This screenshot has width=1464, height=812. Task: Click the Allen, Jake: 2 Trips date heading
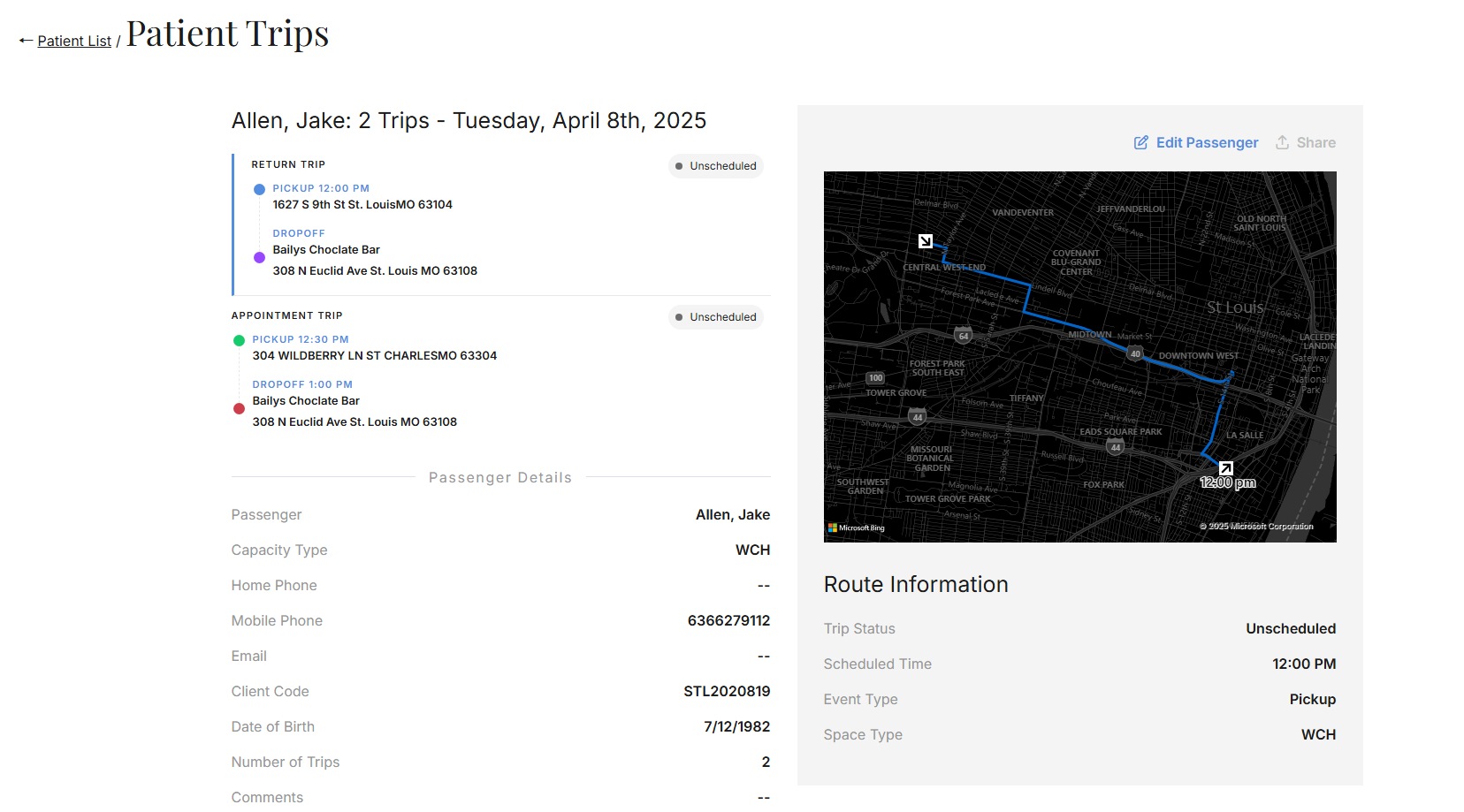[469, 120]
